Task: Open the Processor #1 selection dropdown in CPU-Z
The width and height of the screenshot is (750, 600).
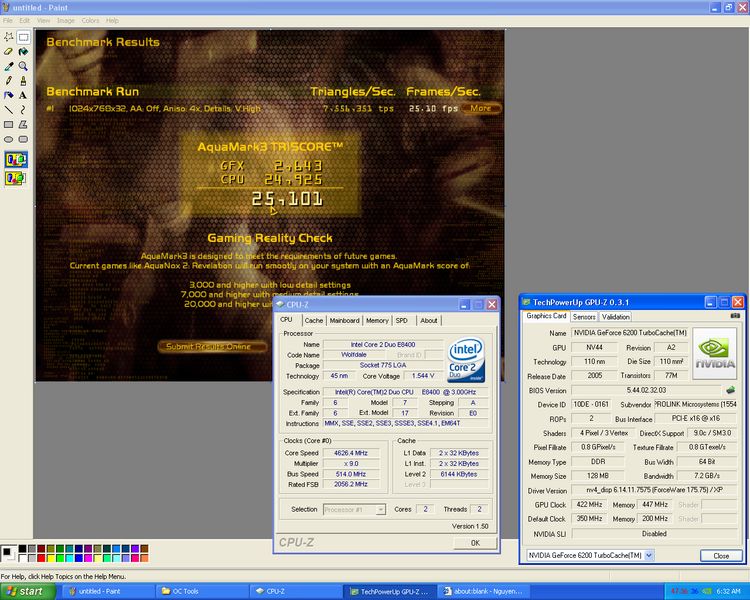Action: click(x=380, y=510)
